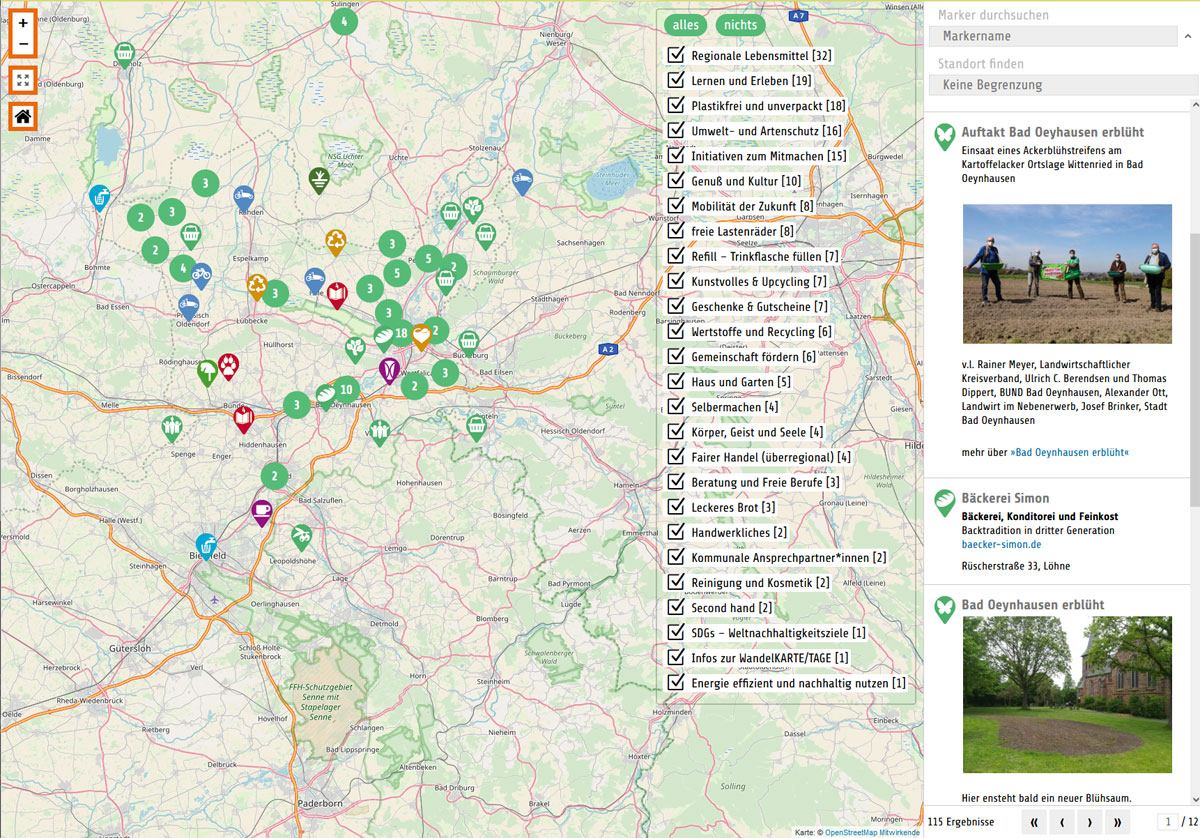The height and width of the screenshot is (838, 1200).
Task: Select the cargo bike marker near Preußisch Oldendorf
Action: coord(188,306)
